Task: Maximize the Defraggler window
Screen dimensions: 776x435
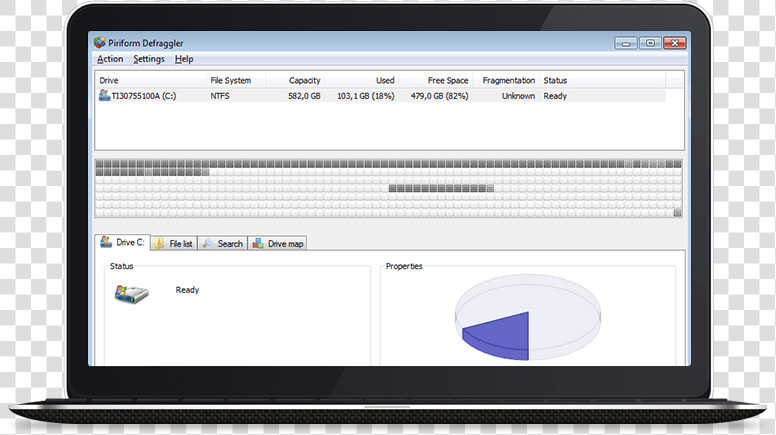Action: (x=650, y=43)
